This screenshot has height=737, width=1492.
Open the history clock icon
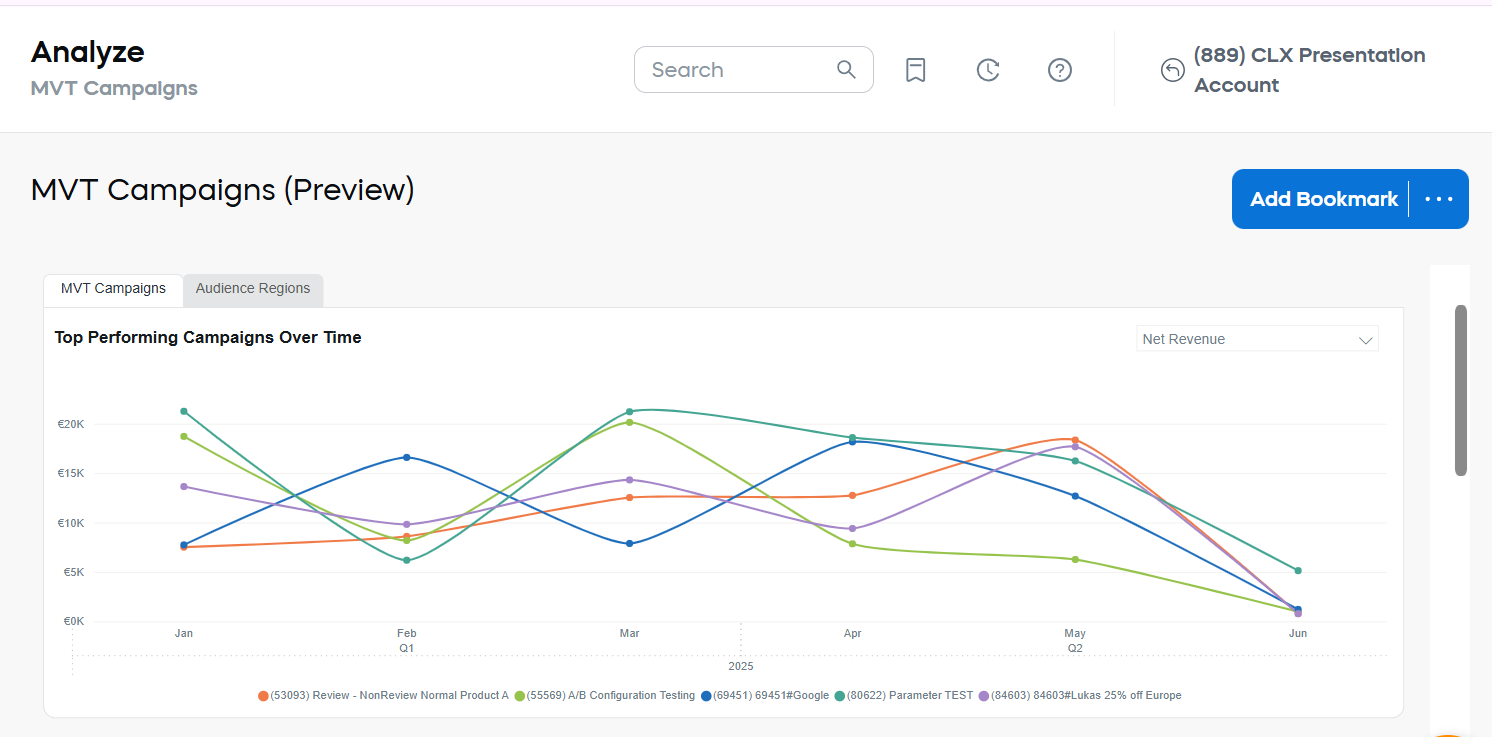click(988, 70)
